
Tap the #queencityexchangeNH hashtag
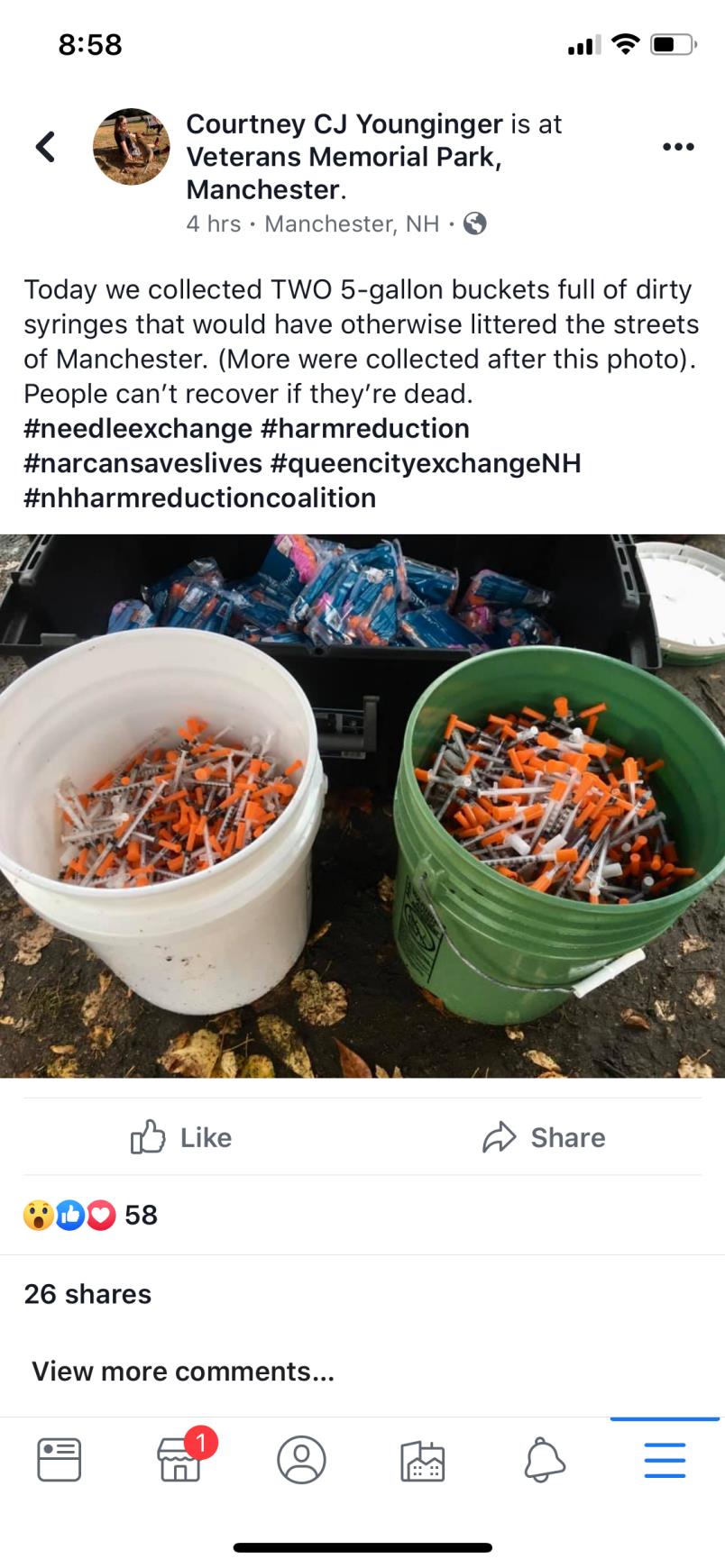coord(426,463)
